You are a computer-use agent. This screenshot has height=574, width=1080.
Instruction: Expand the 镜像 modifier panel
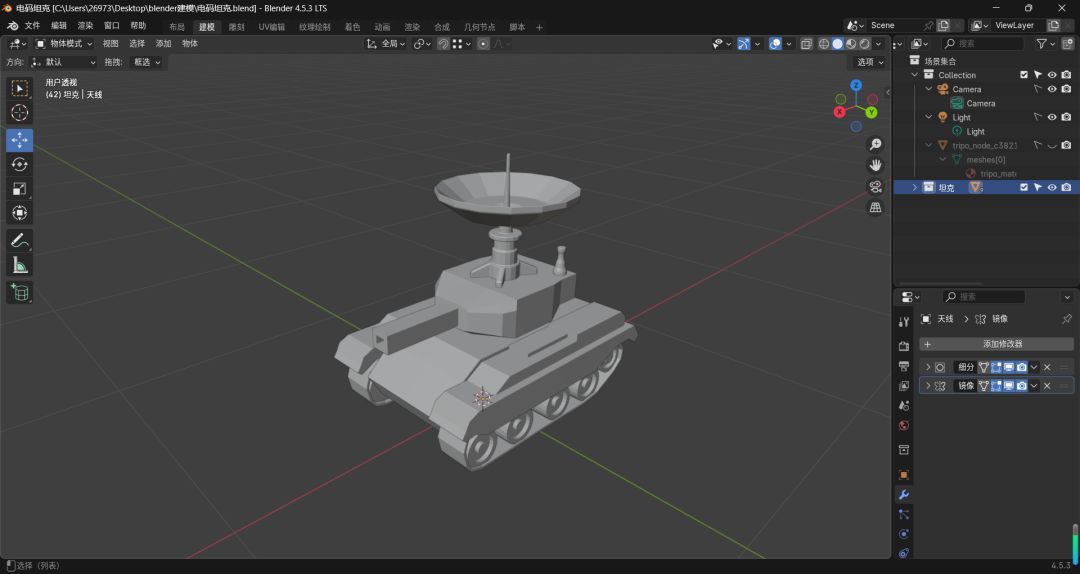coord(928,386)
